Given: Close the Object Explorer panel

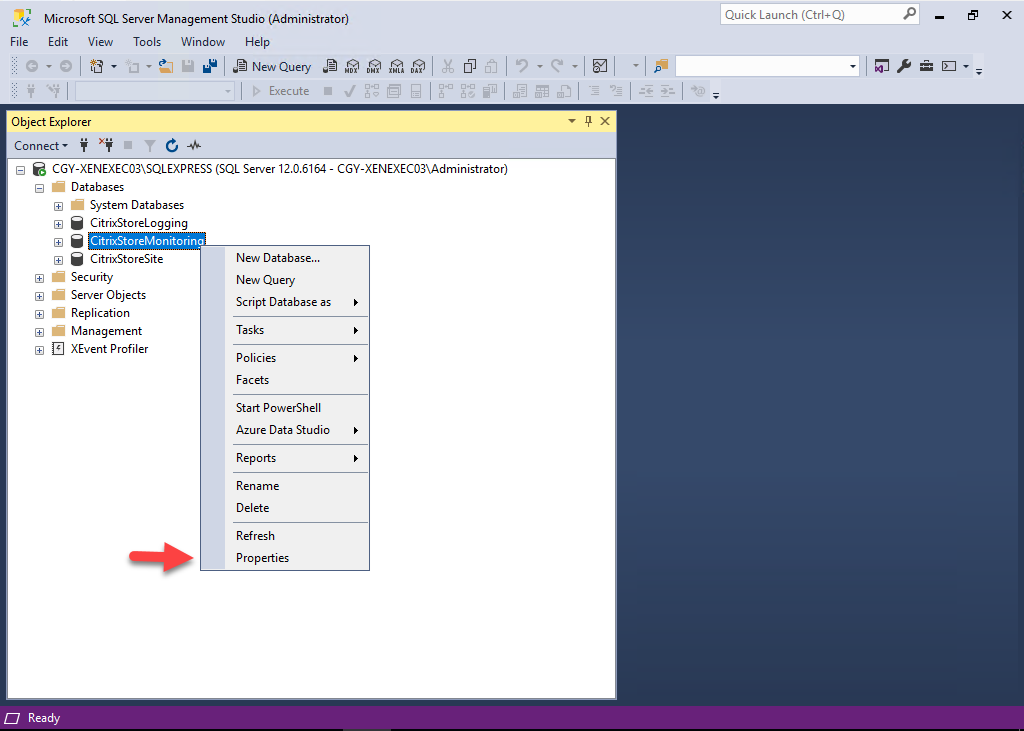Looking at the screenshot, I should tap(605, 121).
